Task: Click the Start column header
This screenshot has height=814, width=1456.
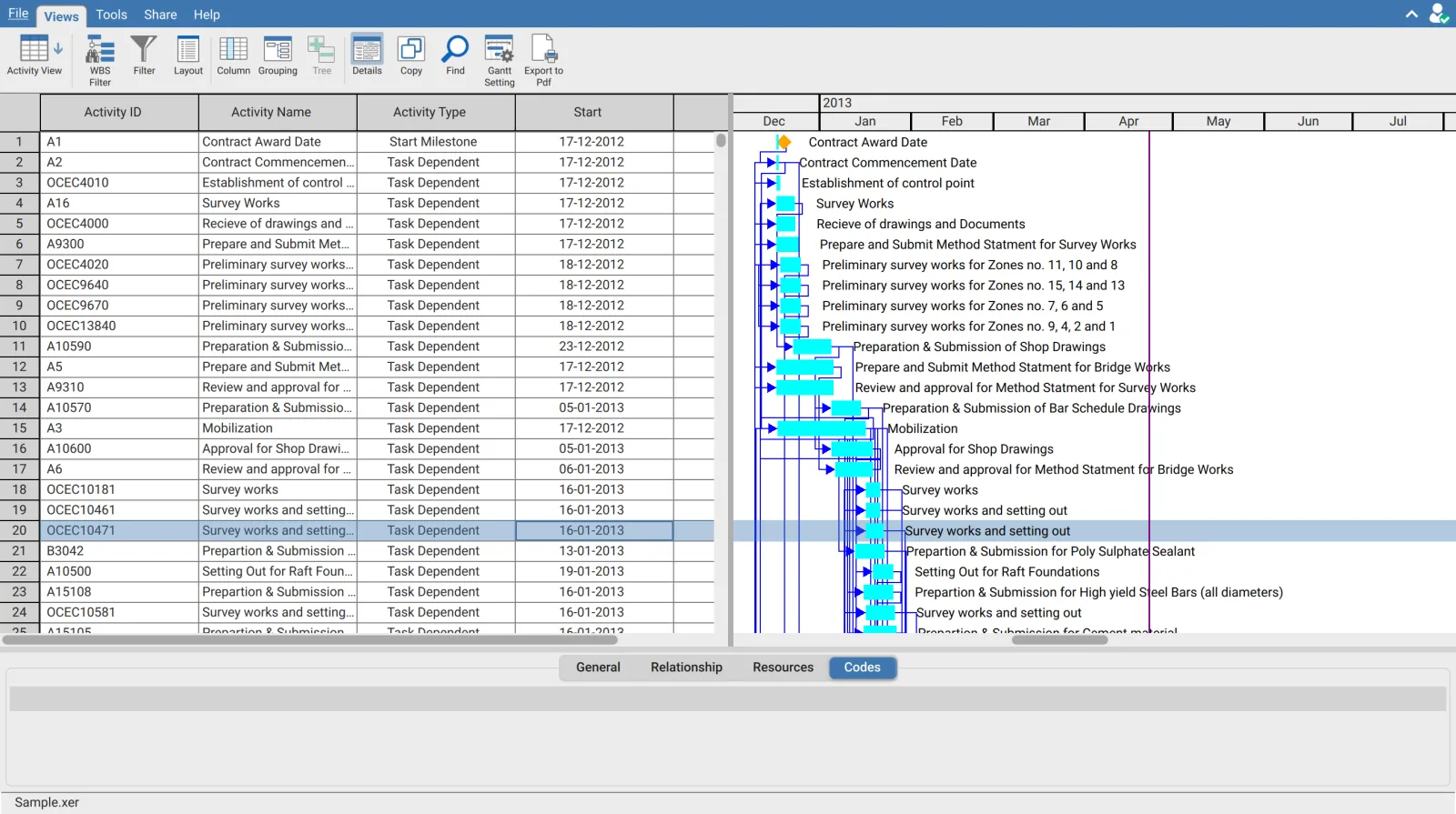Action: 594,113
